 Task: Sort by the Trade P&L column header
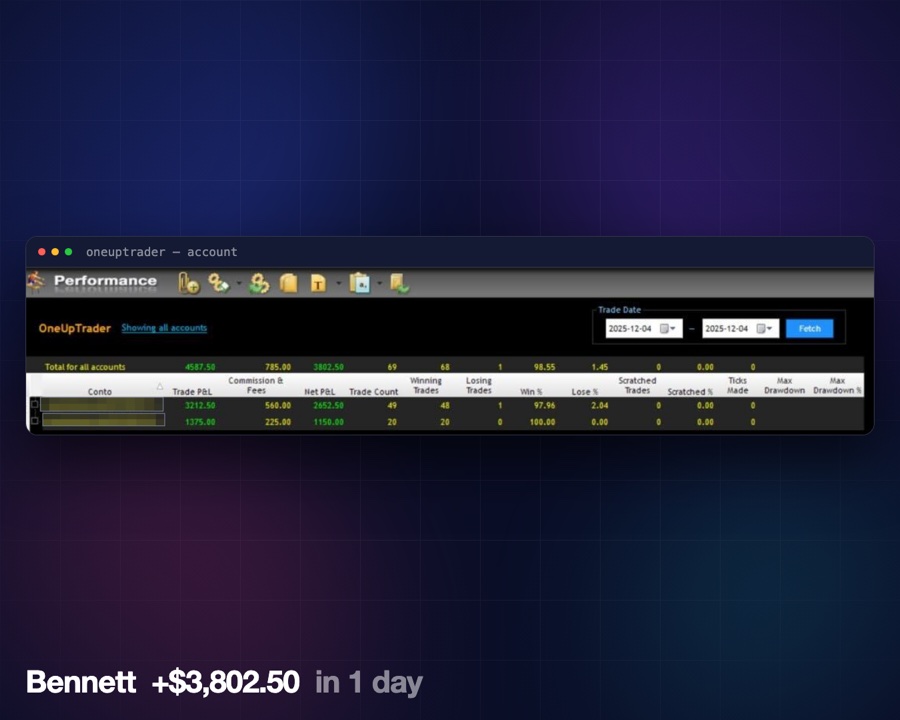pos(192,392)
